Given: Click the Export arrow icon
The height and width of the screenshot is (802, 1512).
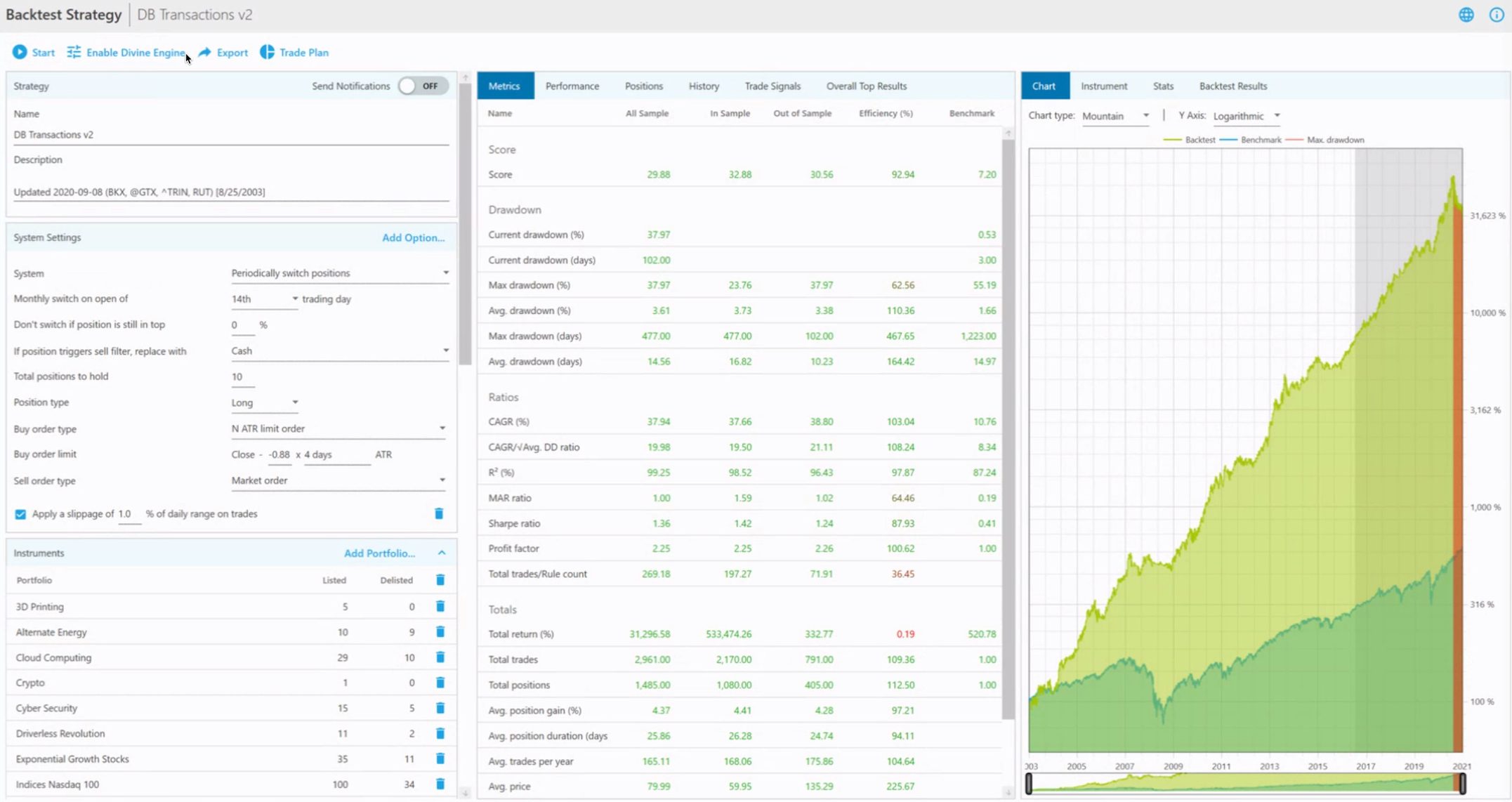Looking at the screenshot, I should click(x=205, y=52).
